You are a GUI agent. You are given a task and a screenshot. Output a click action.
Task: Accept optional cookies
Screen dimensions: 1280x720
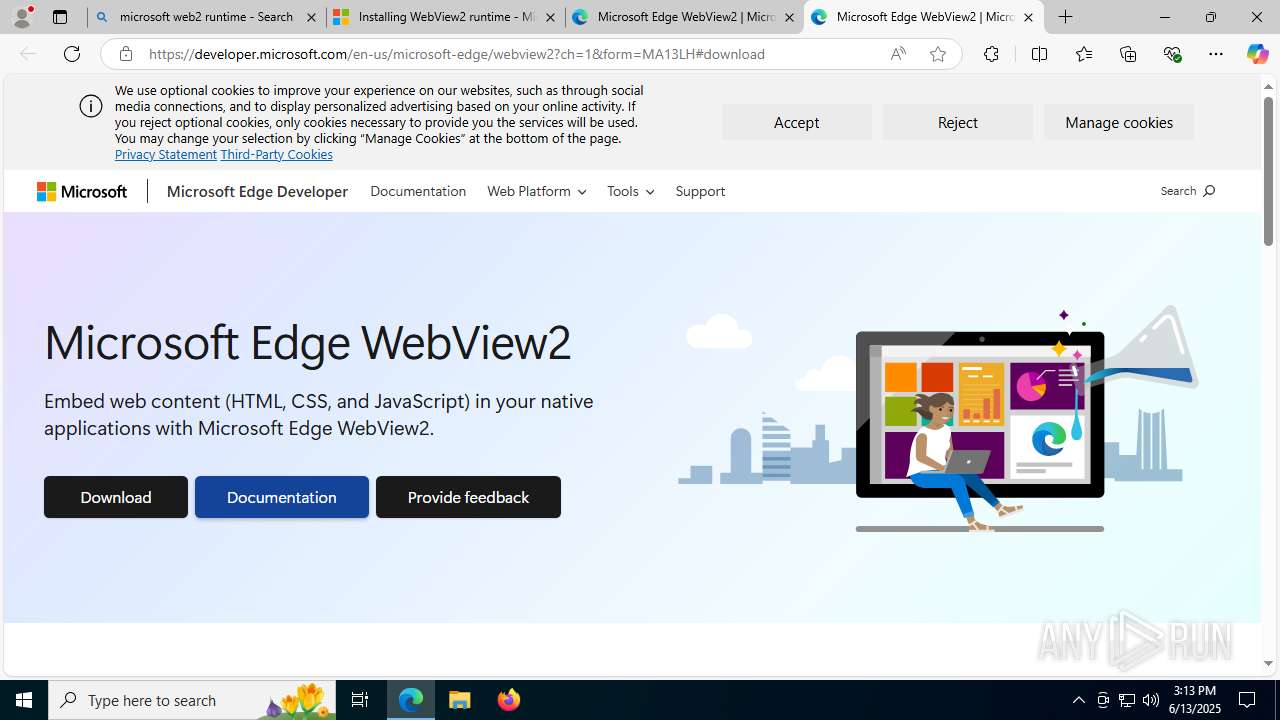pyautogui.click(x=796, y=122)
